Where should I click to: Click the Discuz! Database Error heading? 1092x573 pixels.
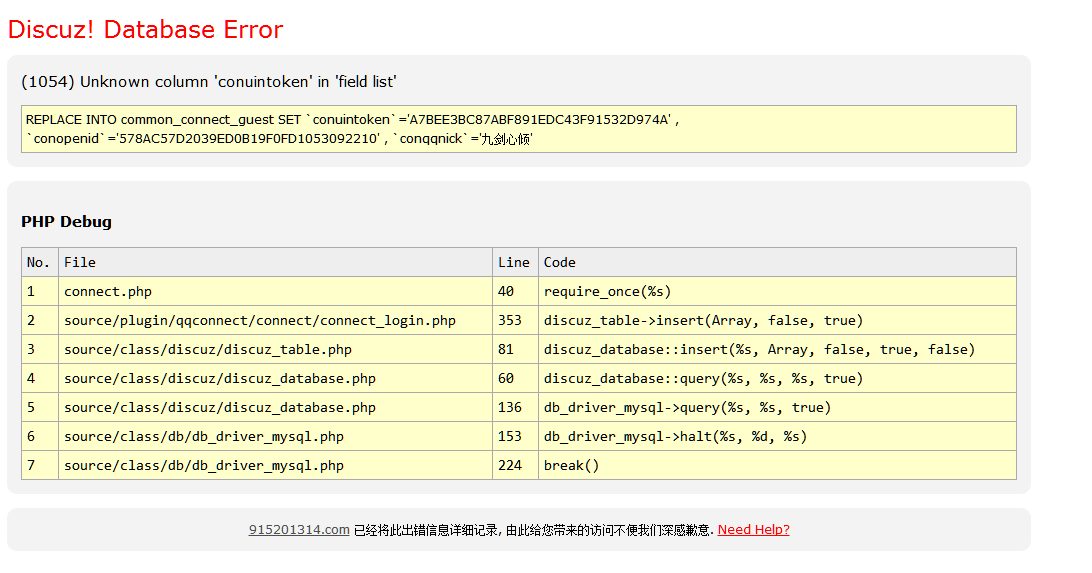145,30
